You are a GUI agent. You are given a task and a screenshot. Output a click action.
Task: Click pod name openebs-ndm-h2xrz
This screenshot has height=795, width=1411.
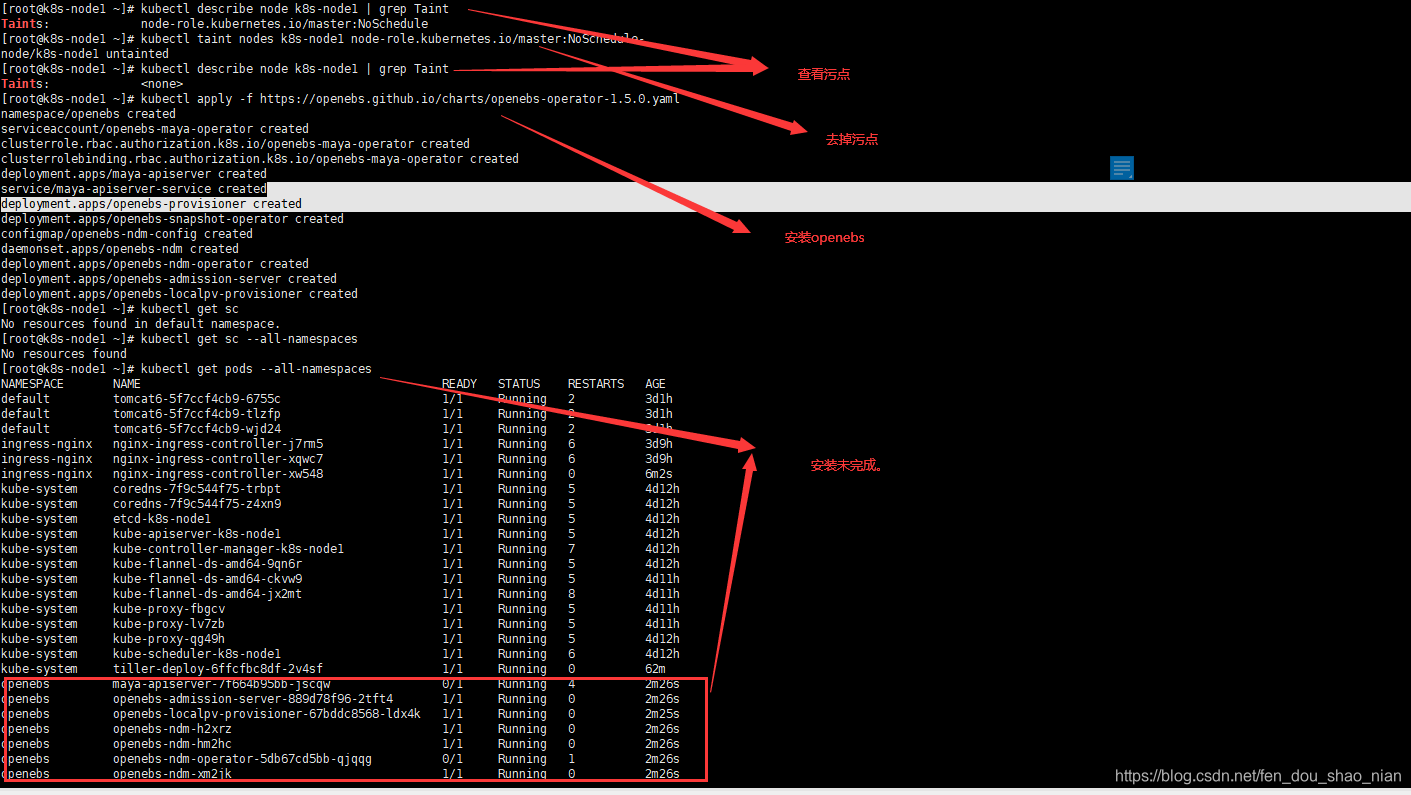[x=172, y=729]
